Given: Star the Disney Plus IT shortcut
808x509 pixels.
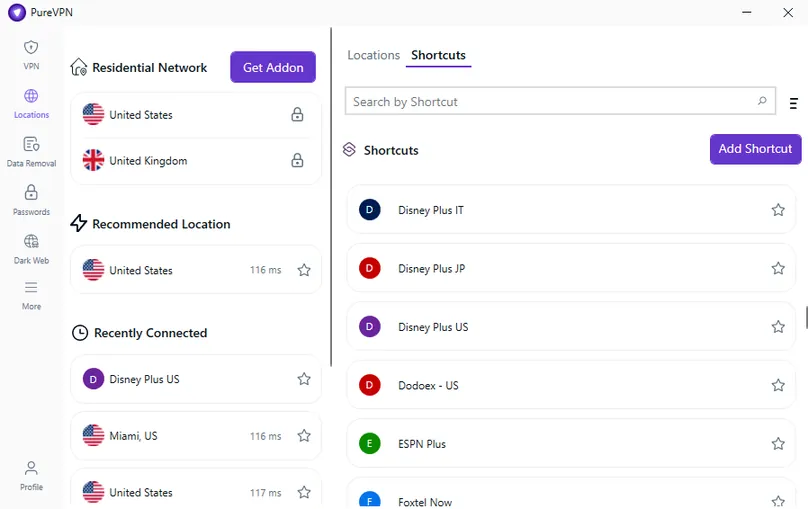Looking at the screenshot, I should point(778,210).
